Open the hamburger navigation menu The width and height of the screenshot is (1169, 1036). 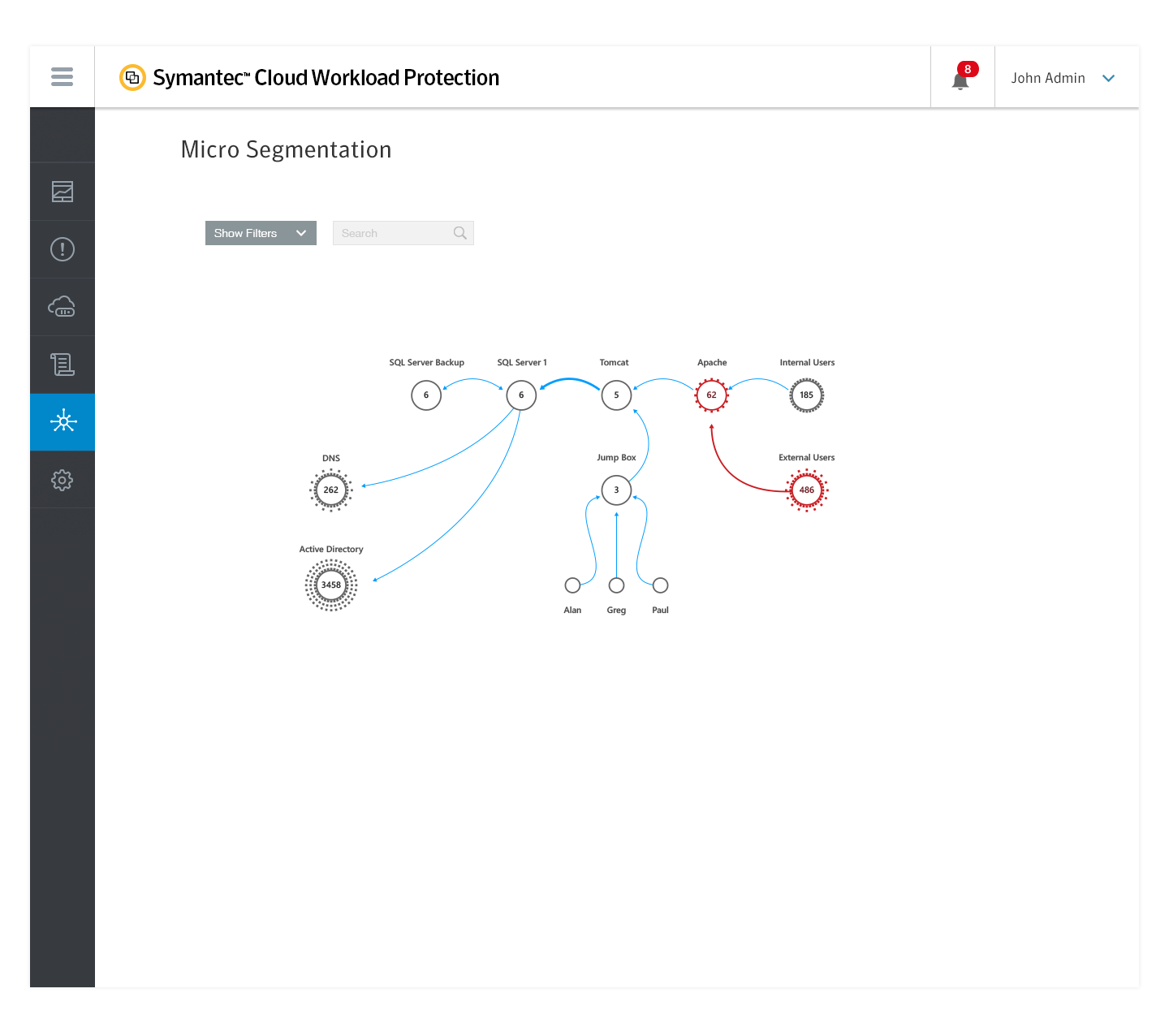click(x=62, y=77)
